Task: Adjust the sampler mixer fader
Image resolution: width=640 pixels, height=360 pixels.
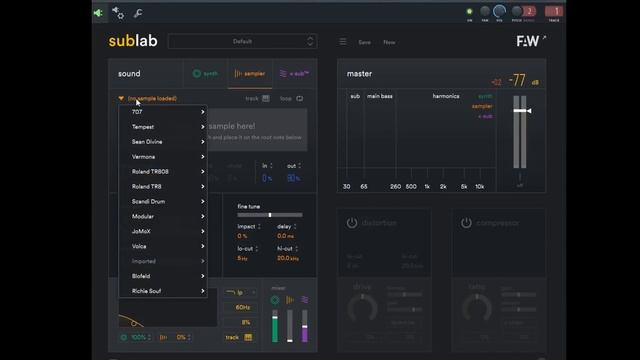Action: pyautogui.click(x=290, y=340)
